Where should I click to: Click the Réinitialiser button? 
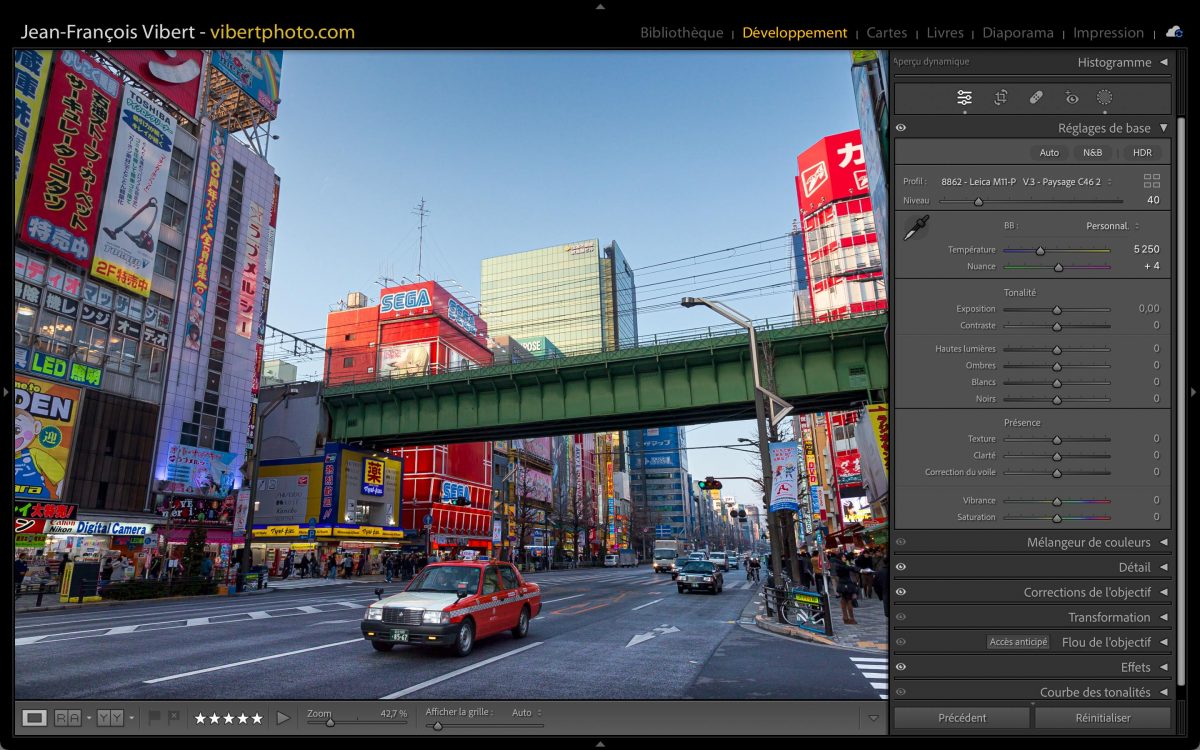1102,717
